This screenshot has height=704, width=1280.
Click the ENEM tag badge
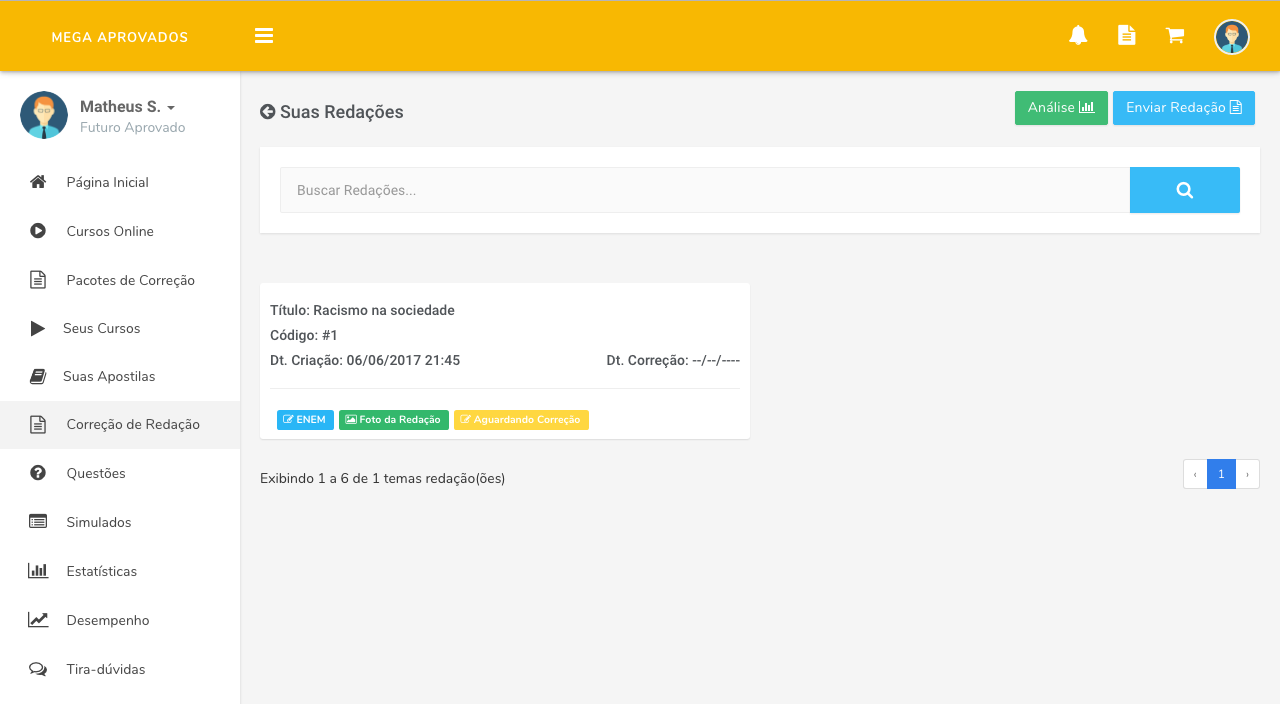pos(305,420)
